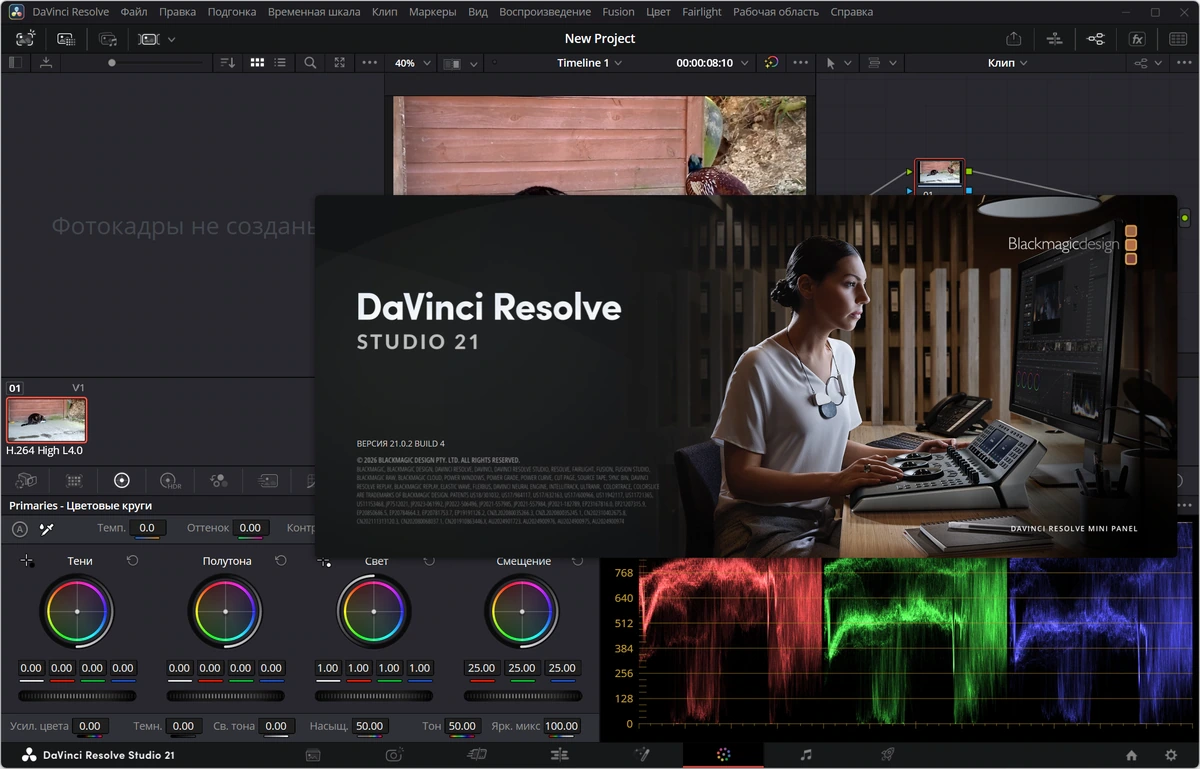Search stills with magnifier icon

pos(310,62)
